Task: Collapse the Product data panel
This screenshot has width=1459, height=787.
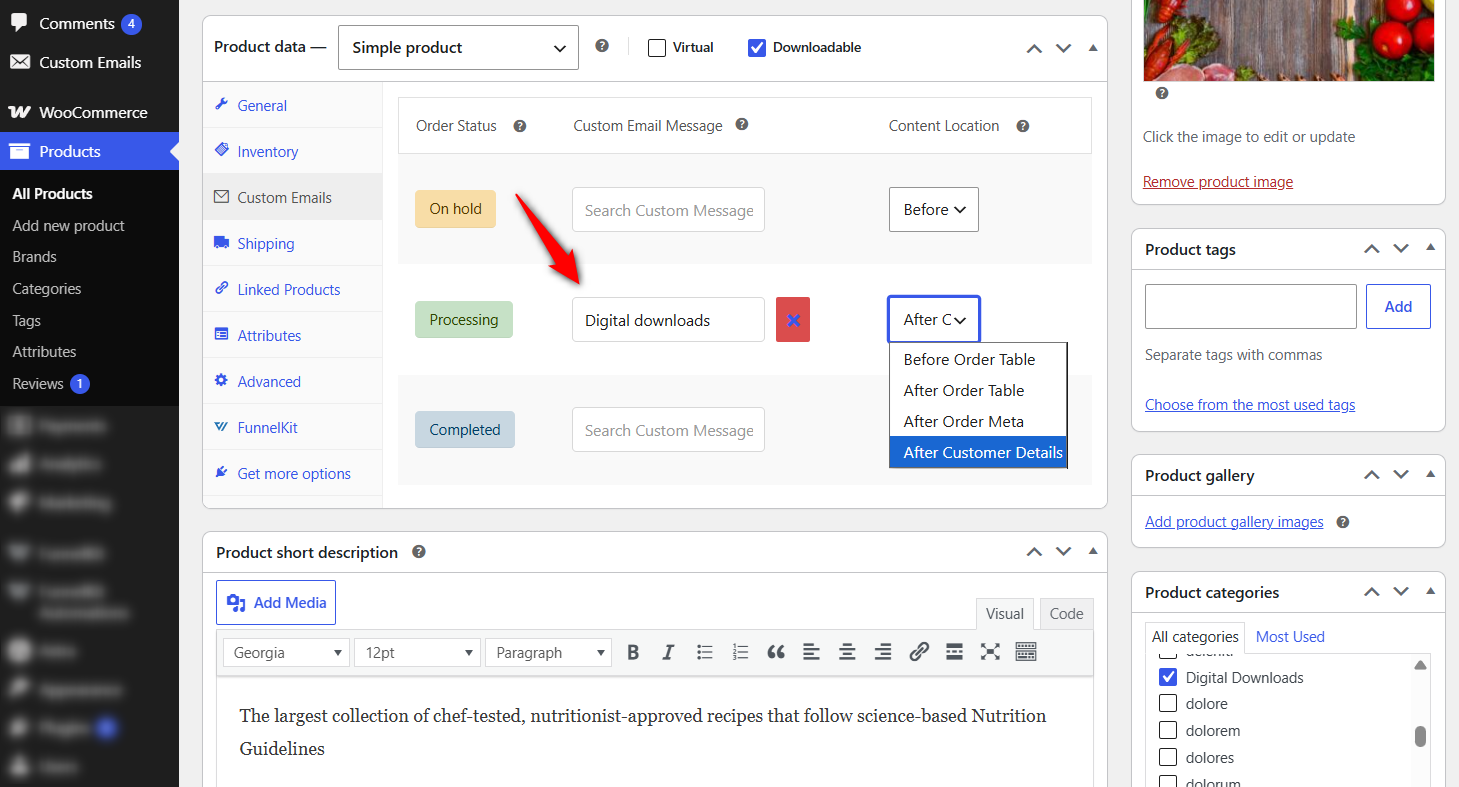Action: point(1093,48)
